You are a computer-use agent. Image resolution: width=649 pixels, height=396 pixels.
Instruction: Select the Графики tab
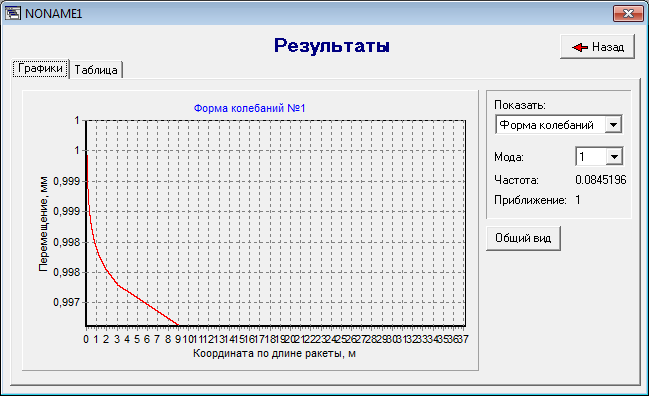click(41, 68)
